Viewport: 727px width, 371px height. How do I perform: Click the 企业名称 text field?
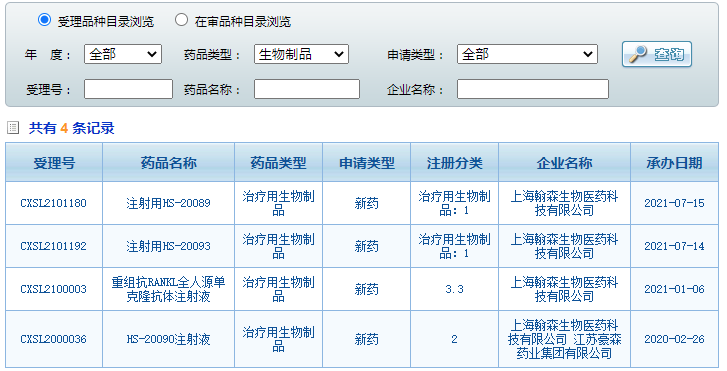tap(533, 89)
